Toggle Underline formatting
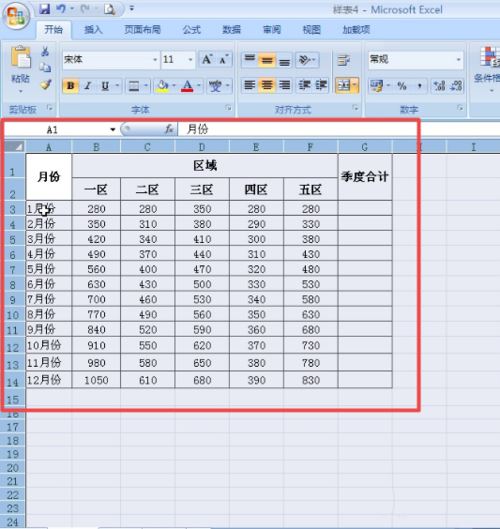Viewport: 500px width, 529px height. [x=105, y=86]
